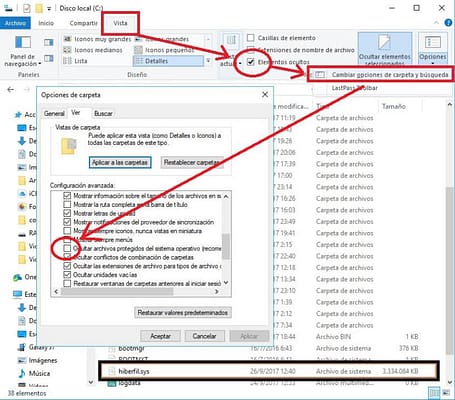Screen dimensions: 455x400
Task: Click the hiberfil.sys file icon
Action: pos(112,371)
